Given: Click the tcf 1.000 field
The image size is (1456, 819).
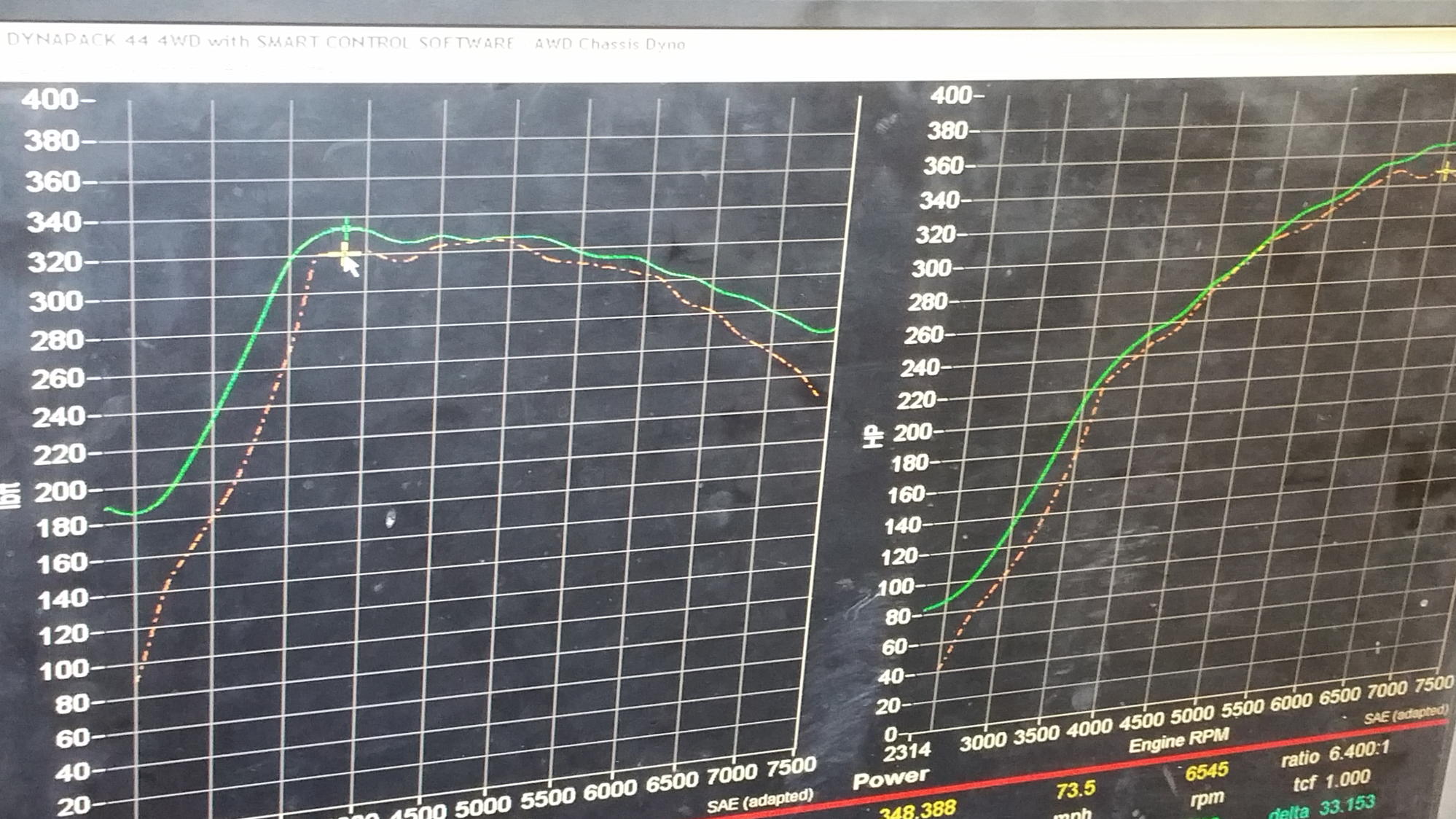Looking at the screenshot, I should coord(1331,781).
